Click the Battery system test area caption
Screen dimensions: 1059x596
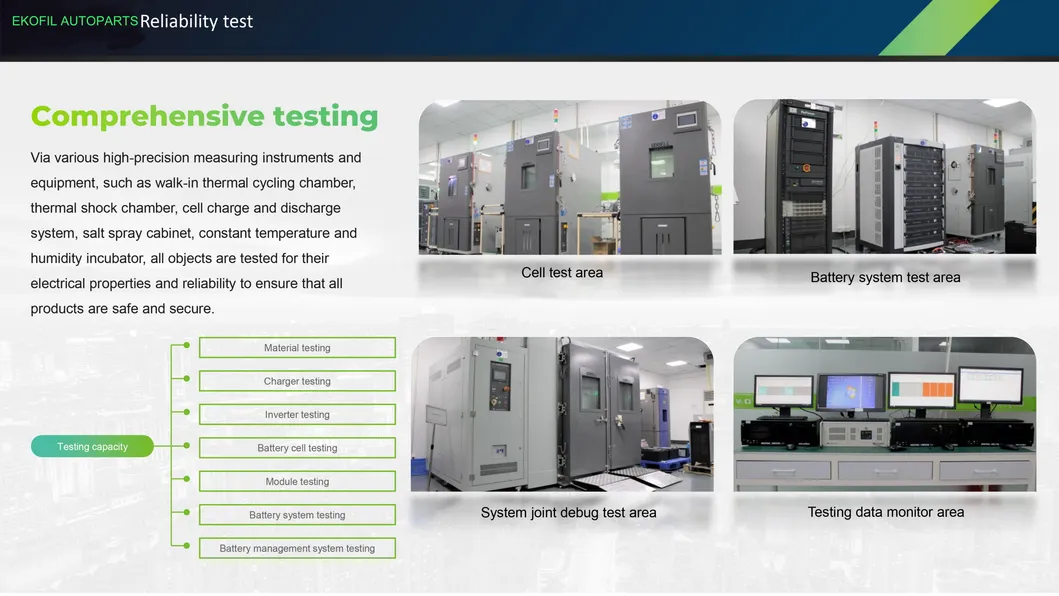pyautogui.click(x=885, y=278)
